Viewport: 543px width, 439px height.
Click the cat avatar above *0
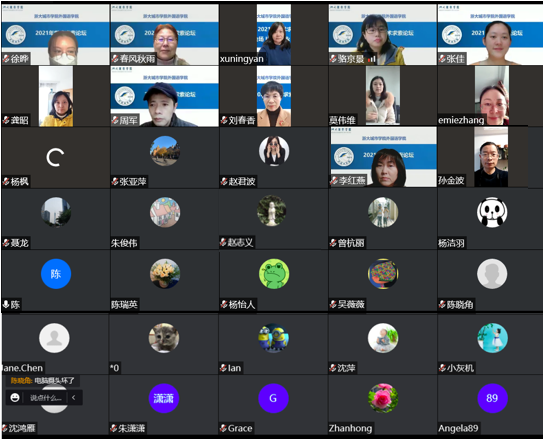coord(164,338)
